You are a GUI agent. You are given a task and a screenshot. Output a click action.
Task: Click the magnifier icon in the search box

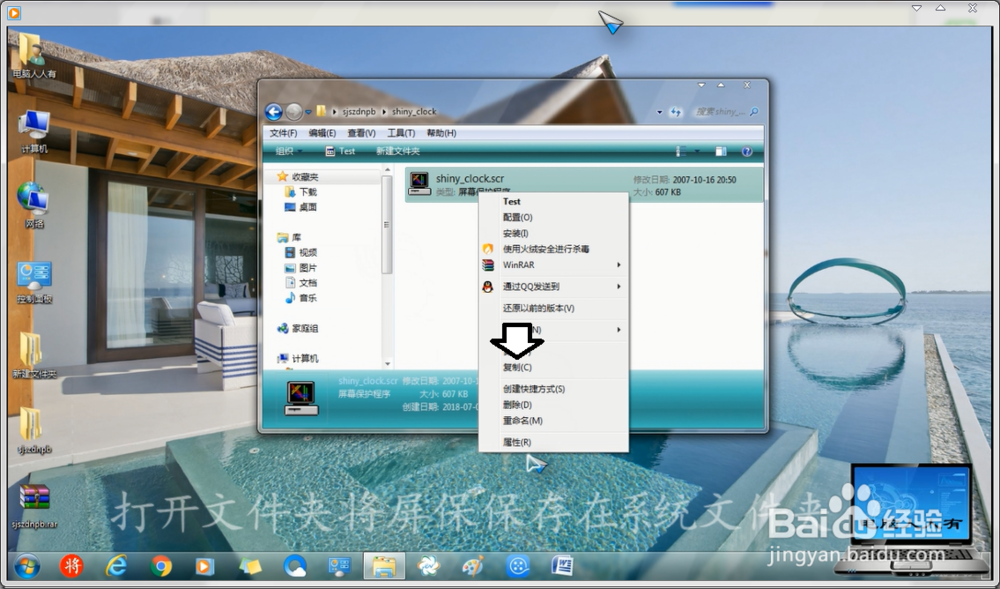tap(754, 112)
